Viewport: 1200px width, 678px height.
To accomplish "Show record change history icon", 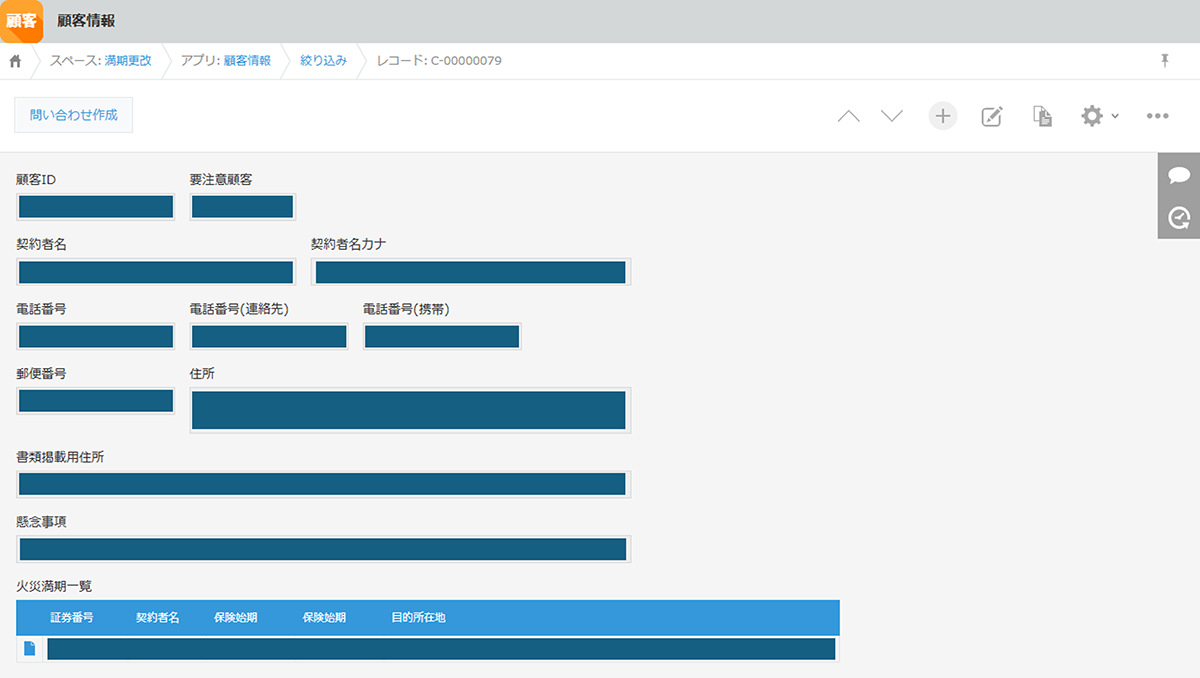I will pyautogui.click(x=1179, y=217).
